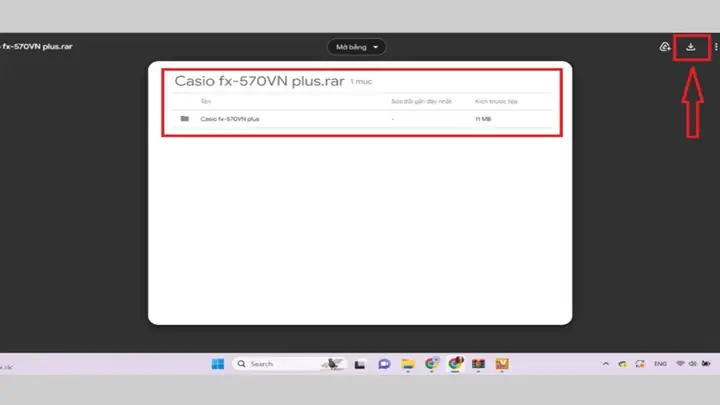Open WinRAR from the taskbar

[478, 364]
